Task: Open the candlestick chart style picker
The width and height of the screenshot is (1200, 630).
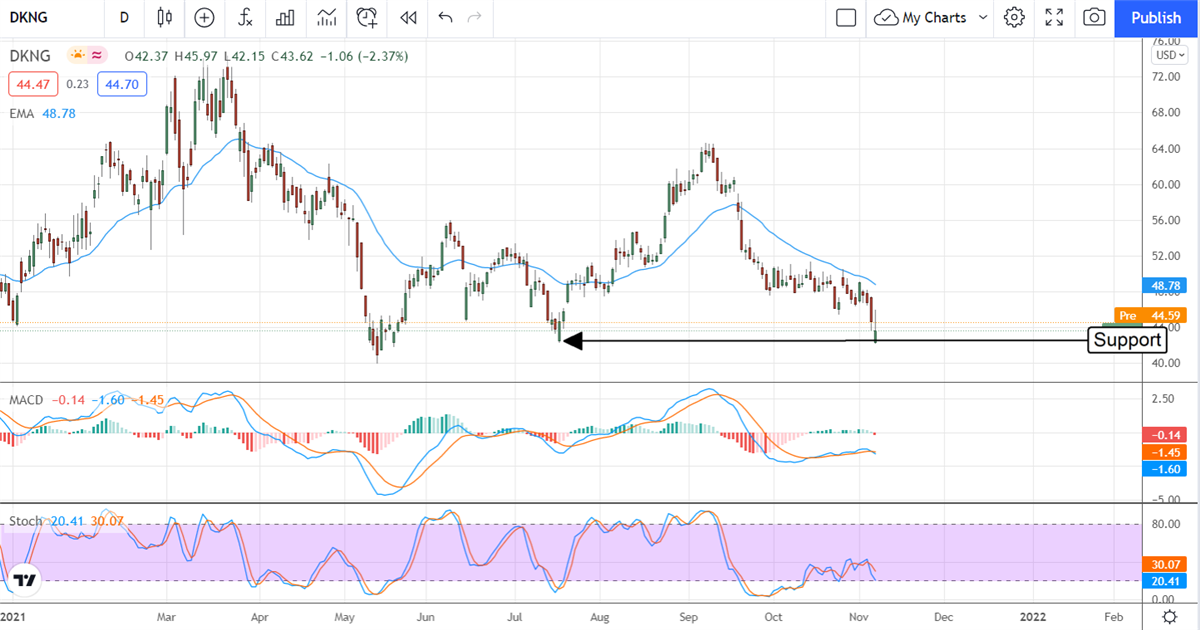Action: click(165, 17)
